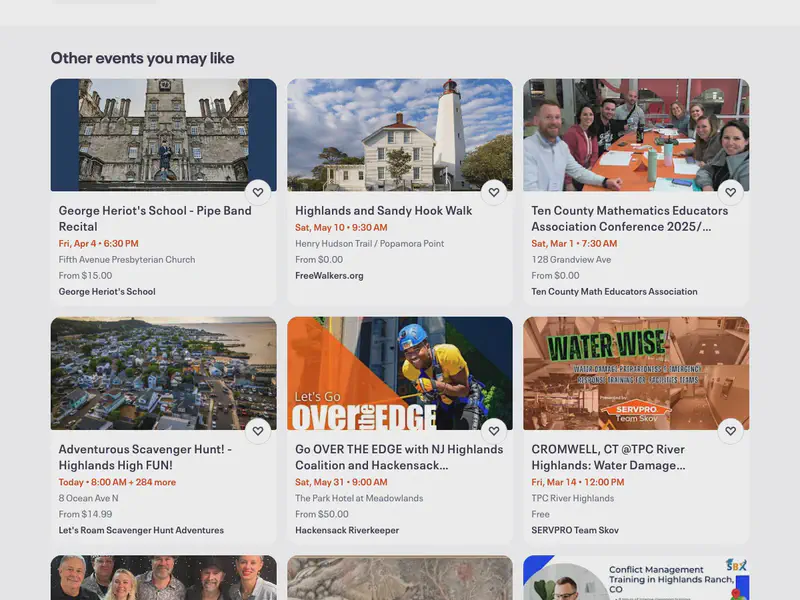Open Highlands and Sandy Hook Walk title link
Image resolution: width=800 pixels, height=600 pixels.
(384, 210)
